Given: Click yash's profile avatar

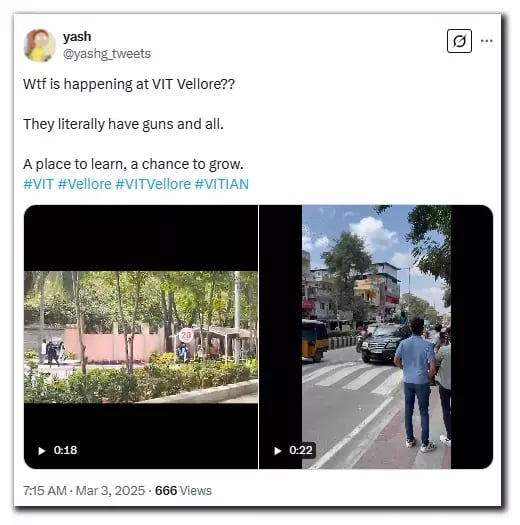Looking at the screenshot, I should click(40, 45).
